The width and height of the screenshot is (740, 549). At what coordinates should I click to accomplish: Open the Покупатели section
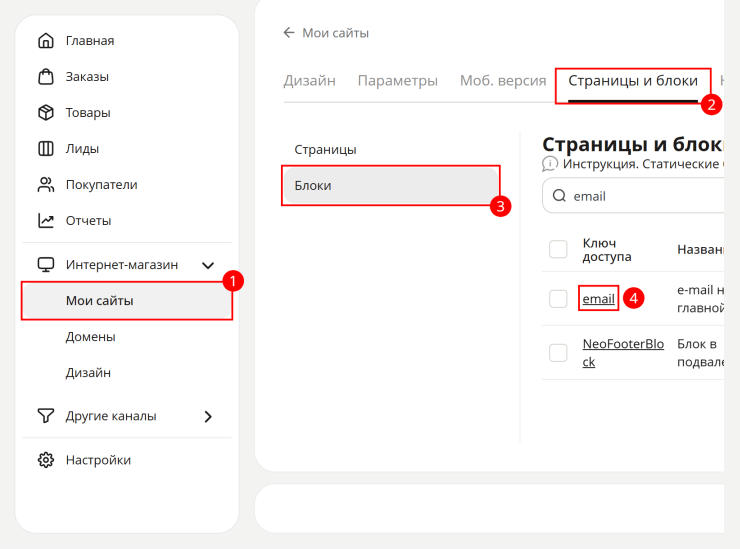[x=127, y=185]
